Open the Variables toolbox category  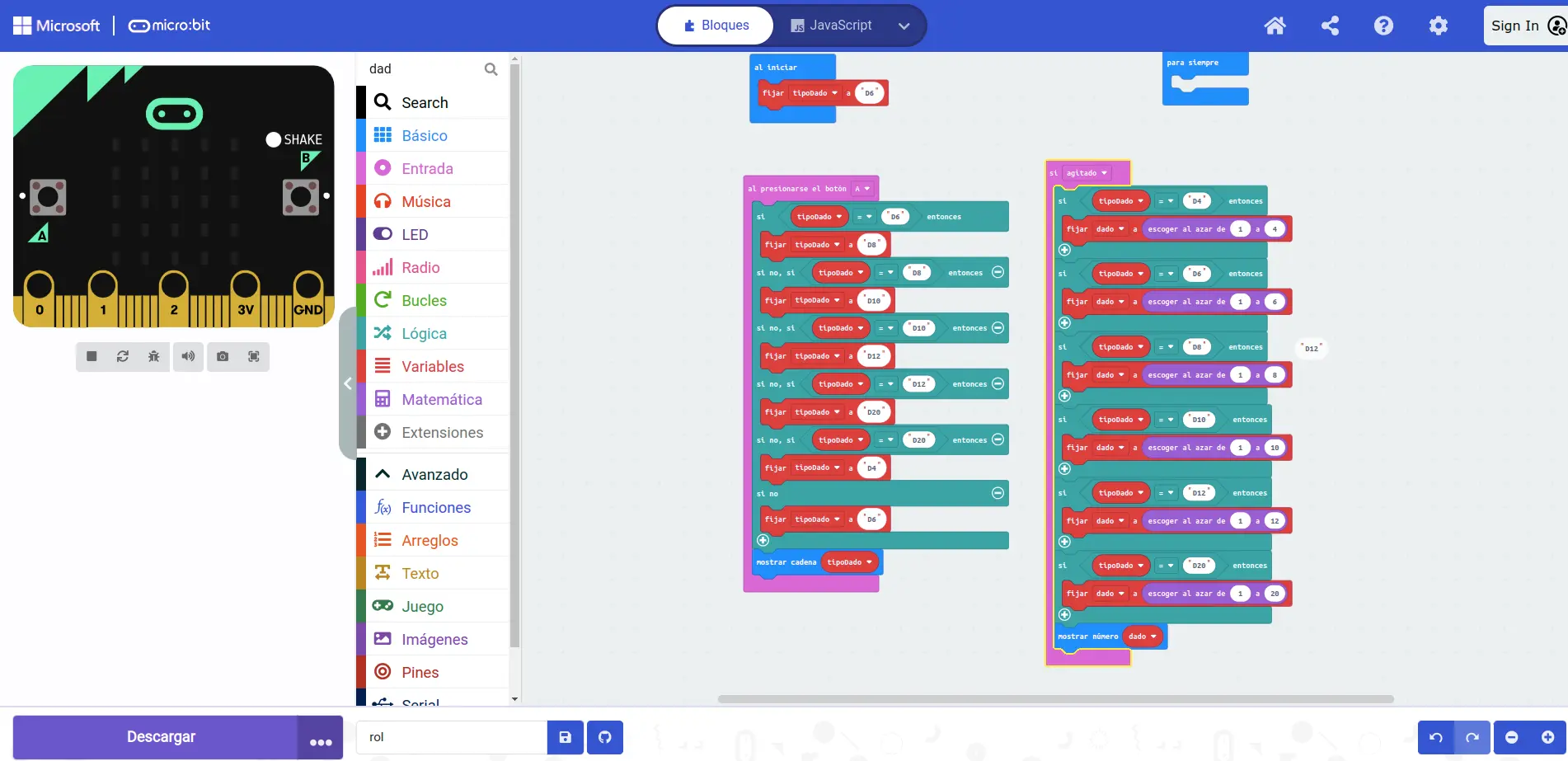coord(432,366)
